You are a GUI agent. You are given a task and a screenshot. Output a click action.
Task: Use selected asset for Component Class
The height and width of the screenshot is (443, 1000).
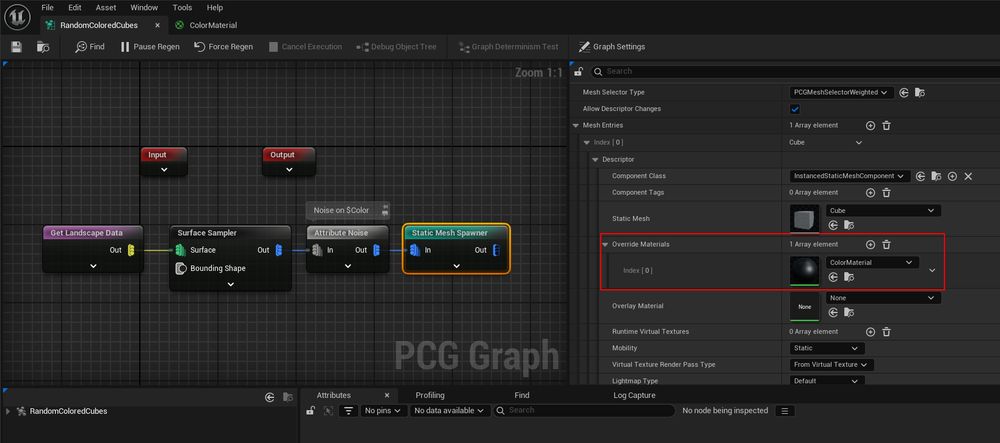tap(920, 176)
